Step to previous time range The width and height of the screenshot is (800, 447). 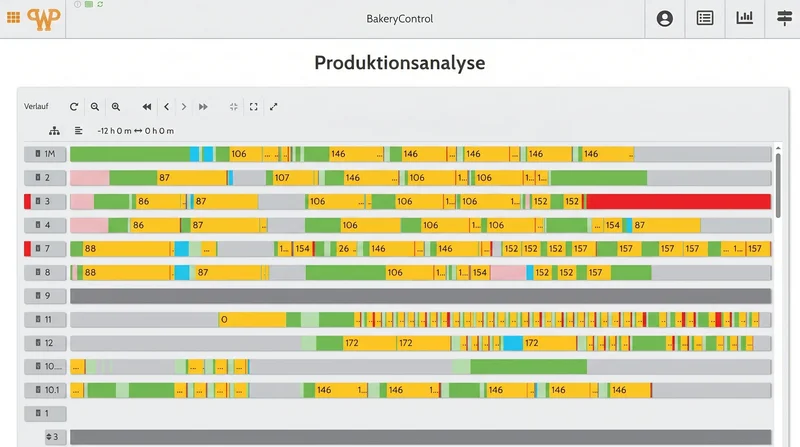166,107
